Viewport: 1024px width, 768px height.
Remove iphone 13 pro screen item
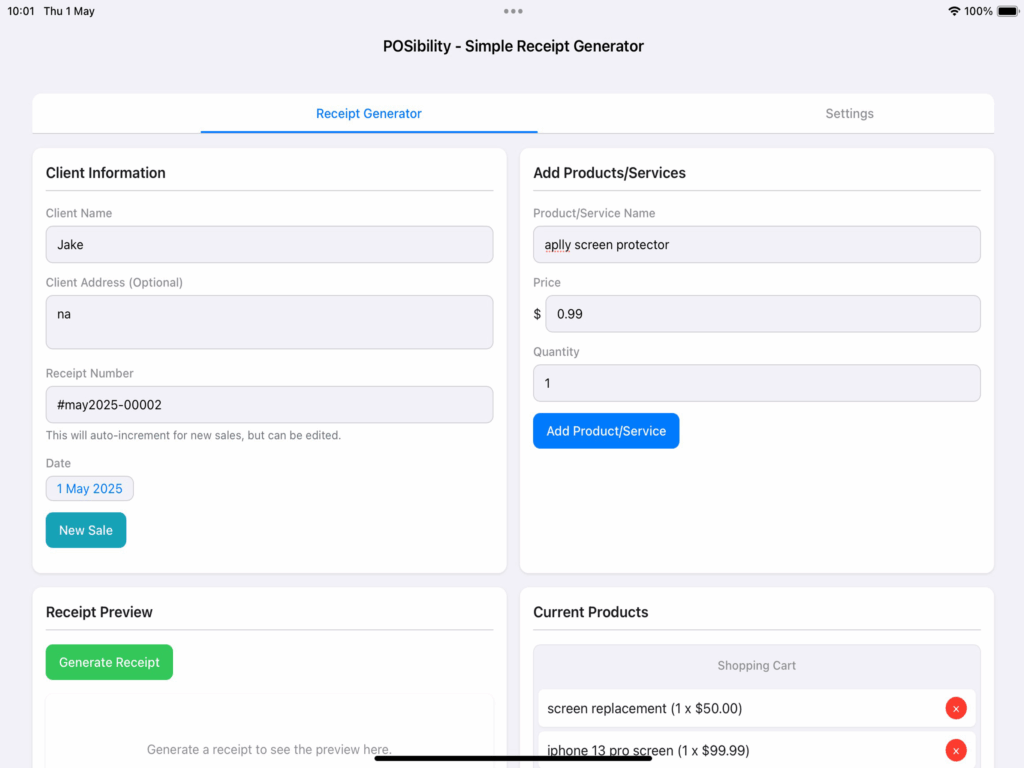click(955, 750)
